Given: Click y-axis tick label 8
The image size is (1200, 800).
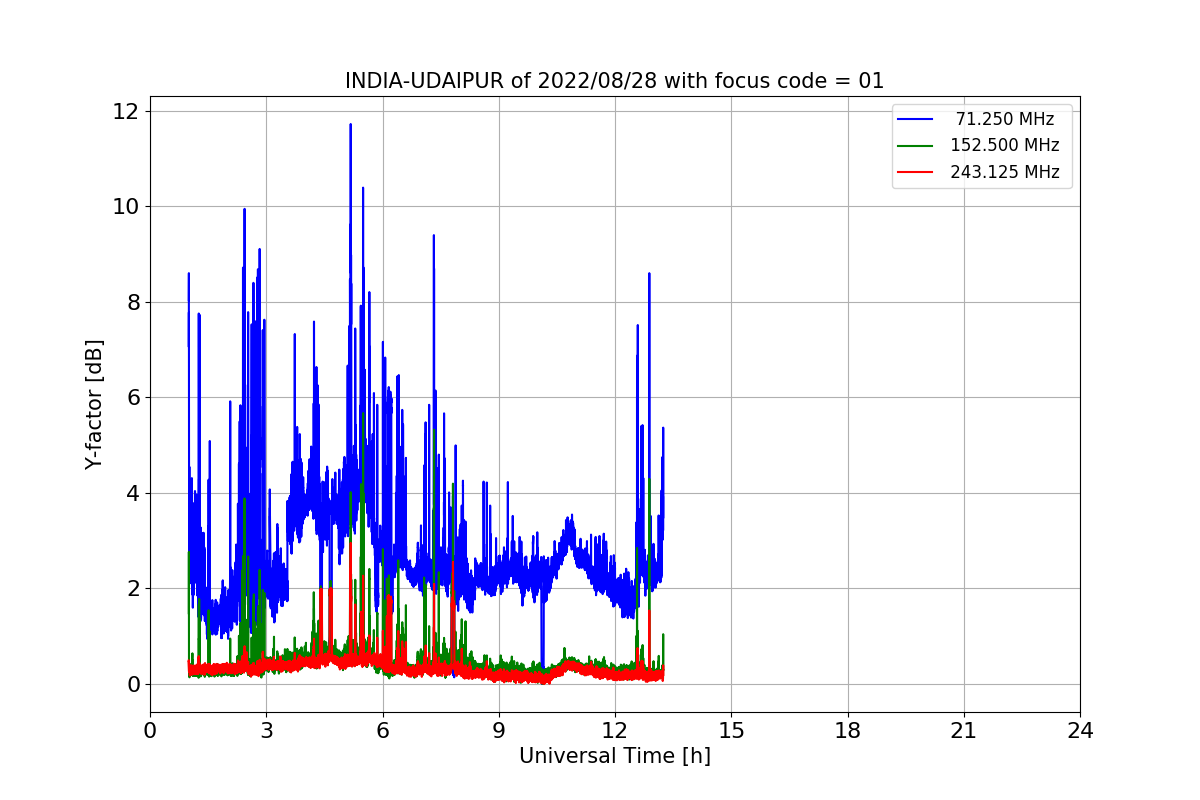Looking at the screenshot, I should (132, 302).
